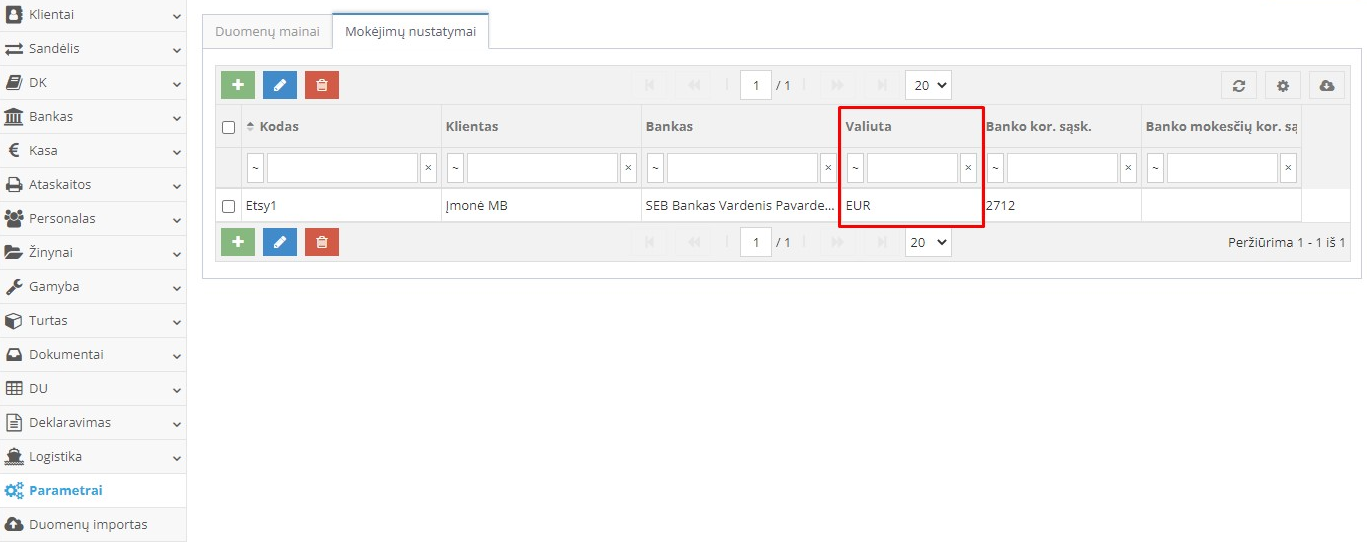This screenshot has height=542, width=1367.
Task: Clear the Valiuta filter with its x button
Action: 968,168
